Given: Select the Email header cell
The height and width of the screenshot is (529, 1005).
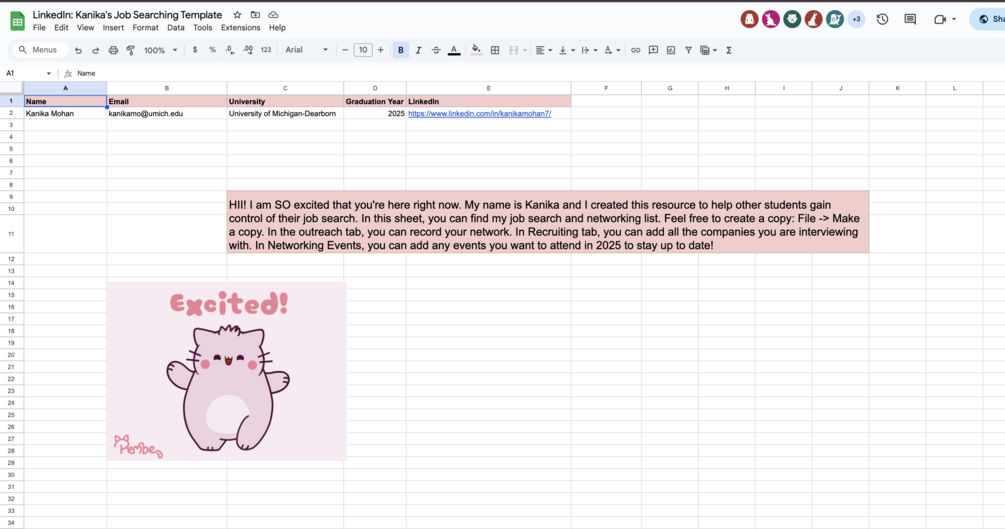Looking at the screenshot, I should pyautogui.click(x=167, y=101).
